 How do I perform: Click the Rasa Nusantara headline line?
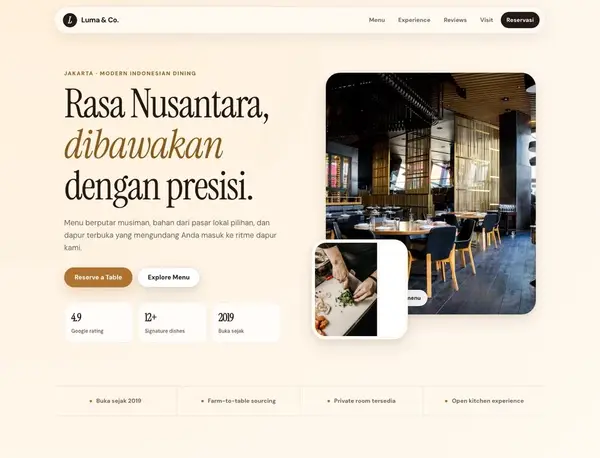pos(166,104)
